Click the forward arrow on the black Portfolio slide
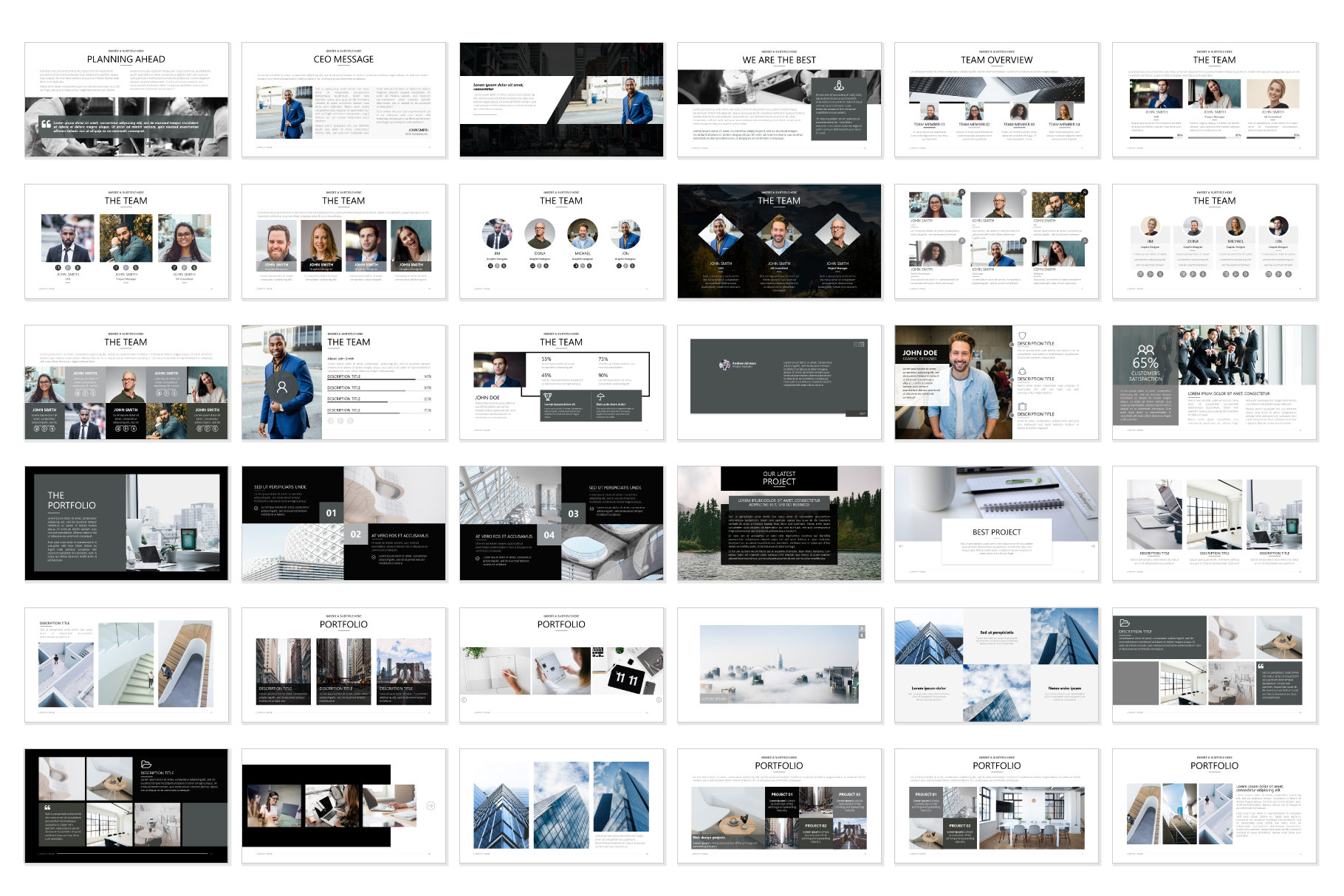 tap(431, 806)
